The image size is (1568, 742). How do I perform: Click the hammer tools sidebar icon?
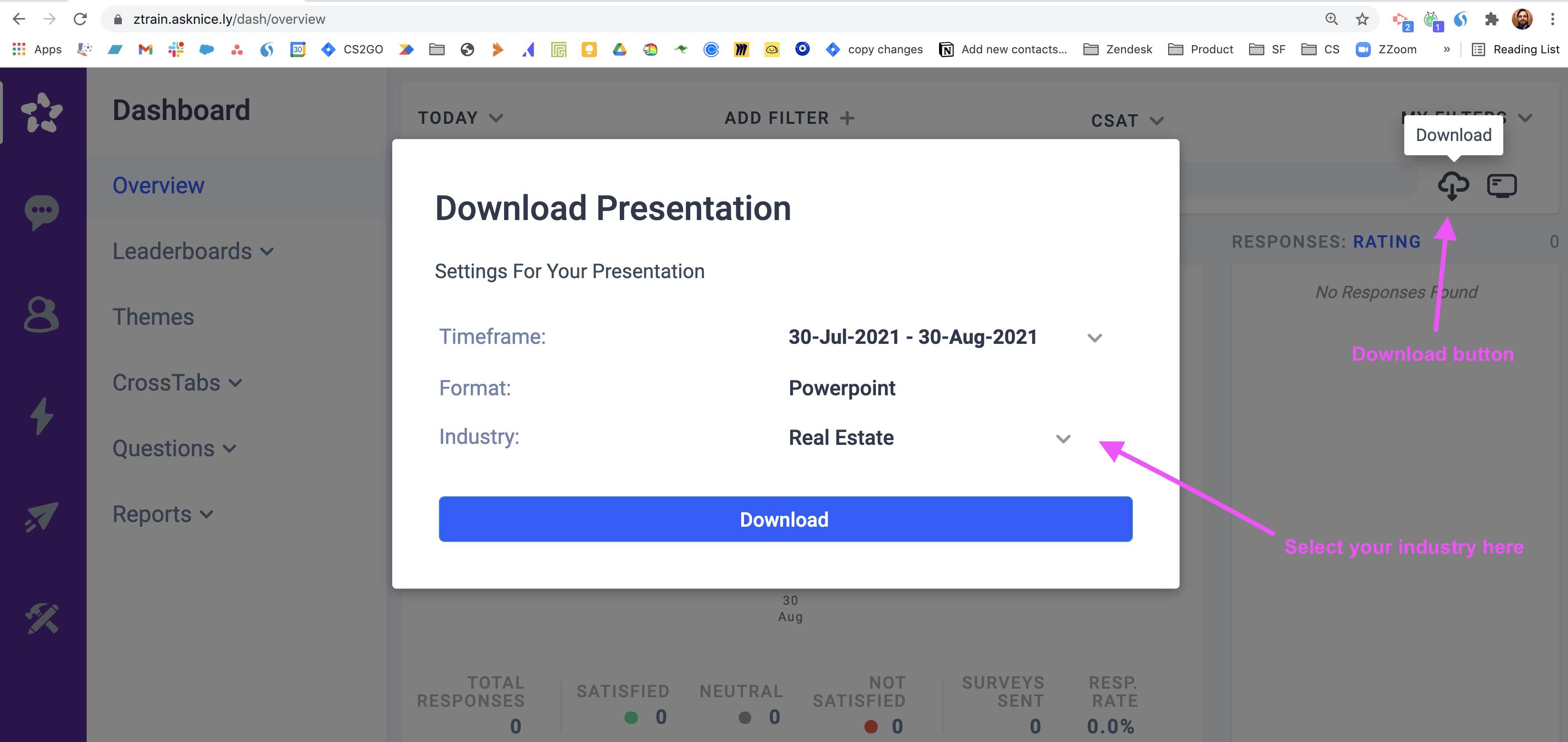pyautogui.click(x=41, y=618)
